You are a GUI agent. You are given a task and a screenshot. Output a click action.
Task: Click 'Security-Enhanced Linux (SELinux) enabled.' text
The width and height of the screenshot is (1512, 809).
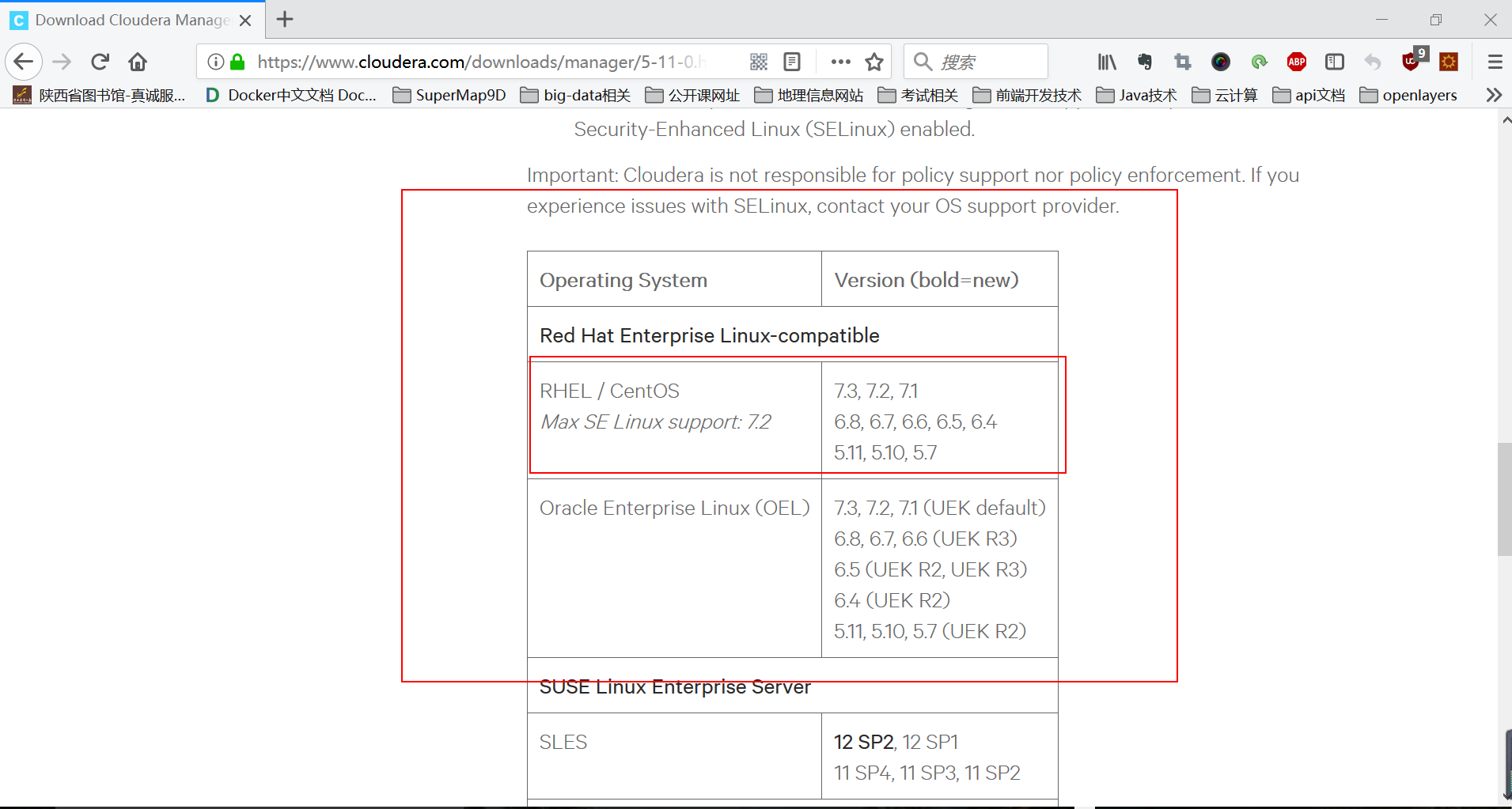pyautogui.click(x=775, y=129)
